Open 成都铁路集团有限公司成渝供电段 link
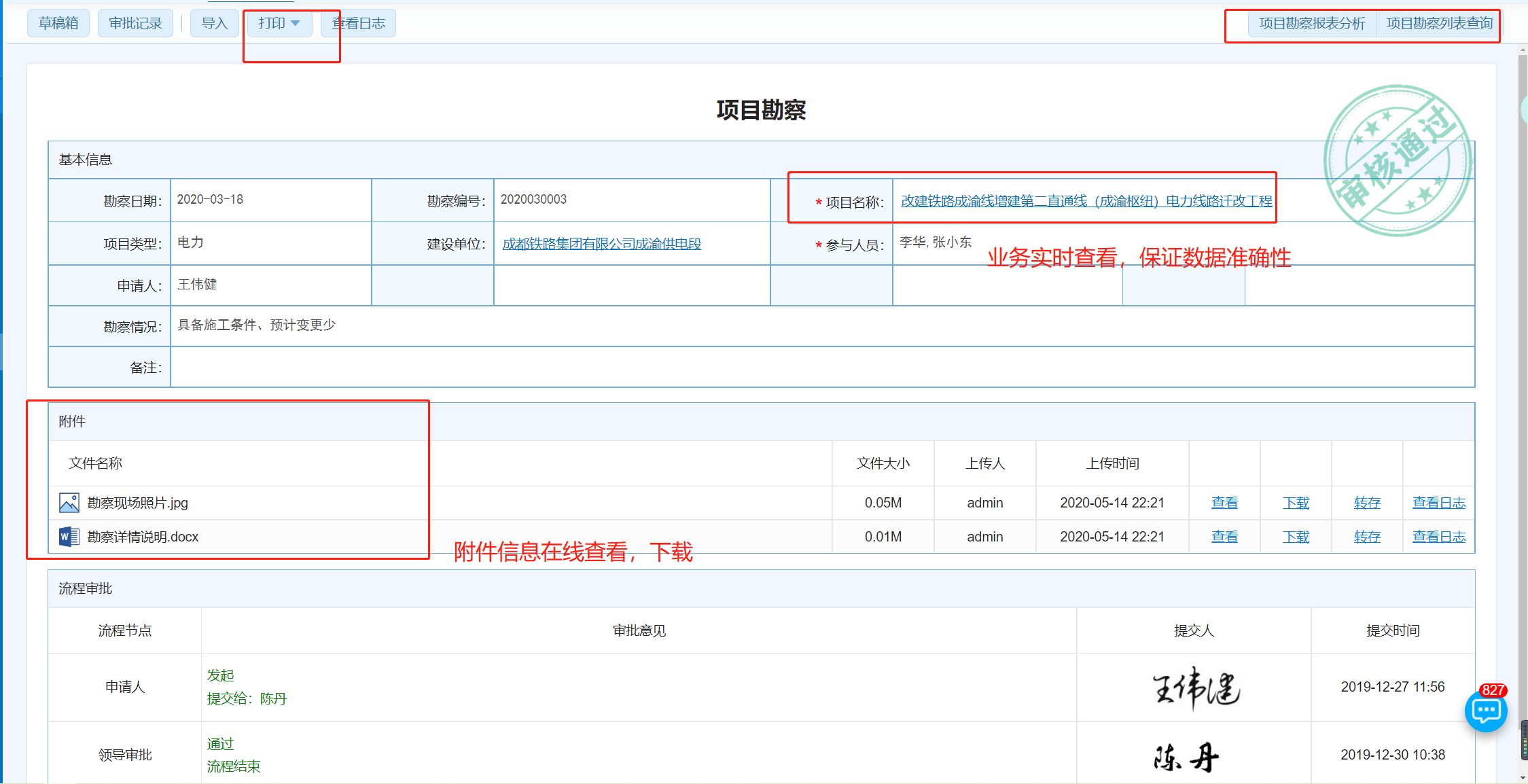 pyautogui.click(x=601, y=244)
